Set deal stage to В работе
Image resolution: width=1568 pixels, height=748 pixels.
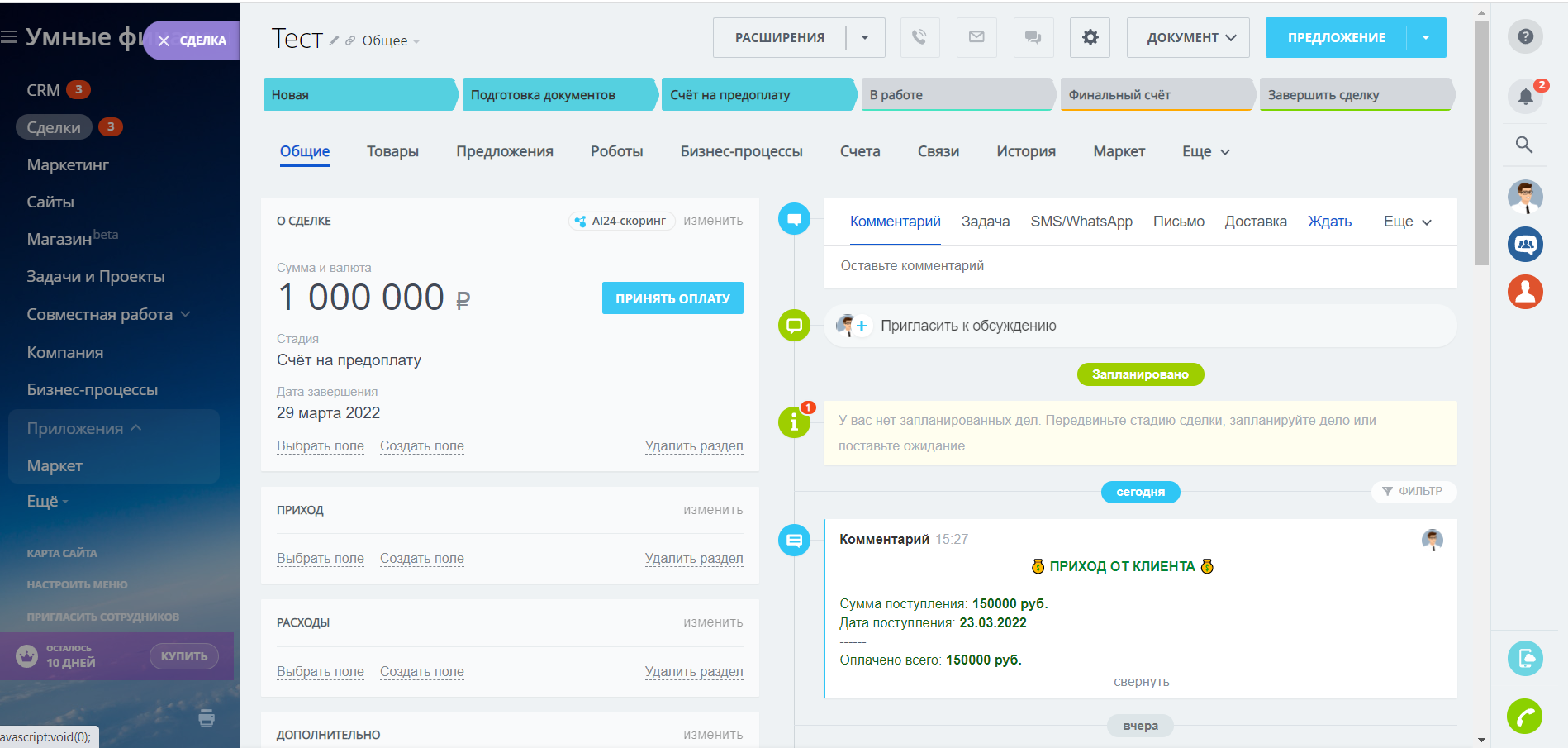956,94
